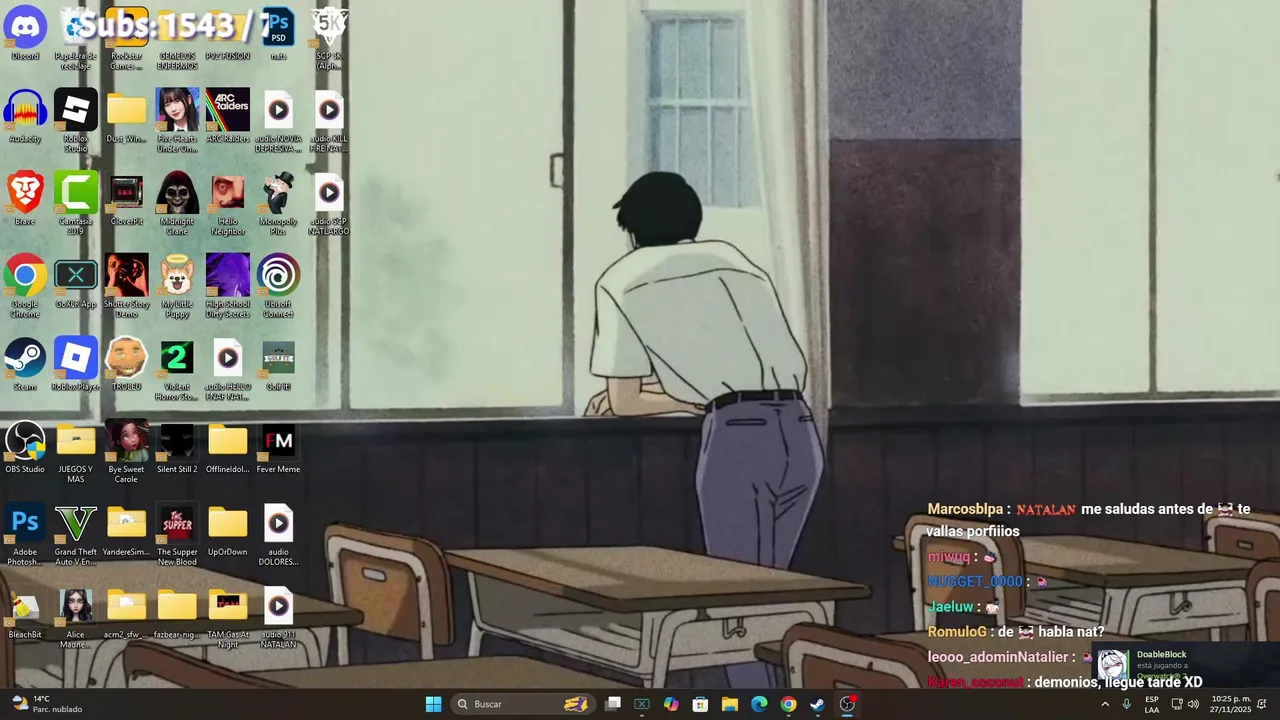Viewport: 1280px width, 720px height.
Task: Select the Alice Madness desktop shortcut
Action: point(76,617)
